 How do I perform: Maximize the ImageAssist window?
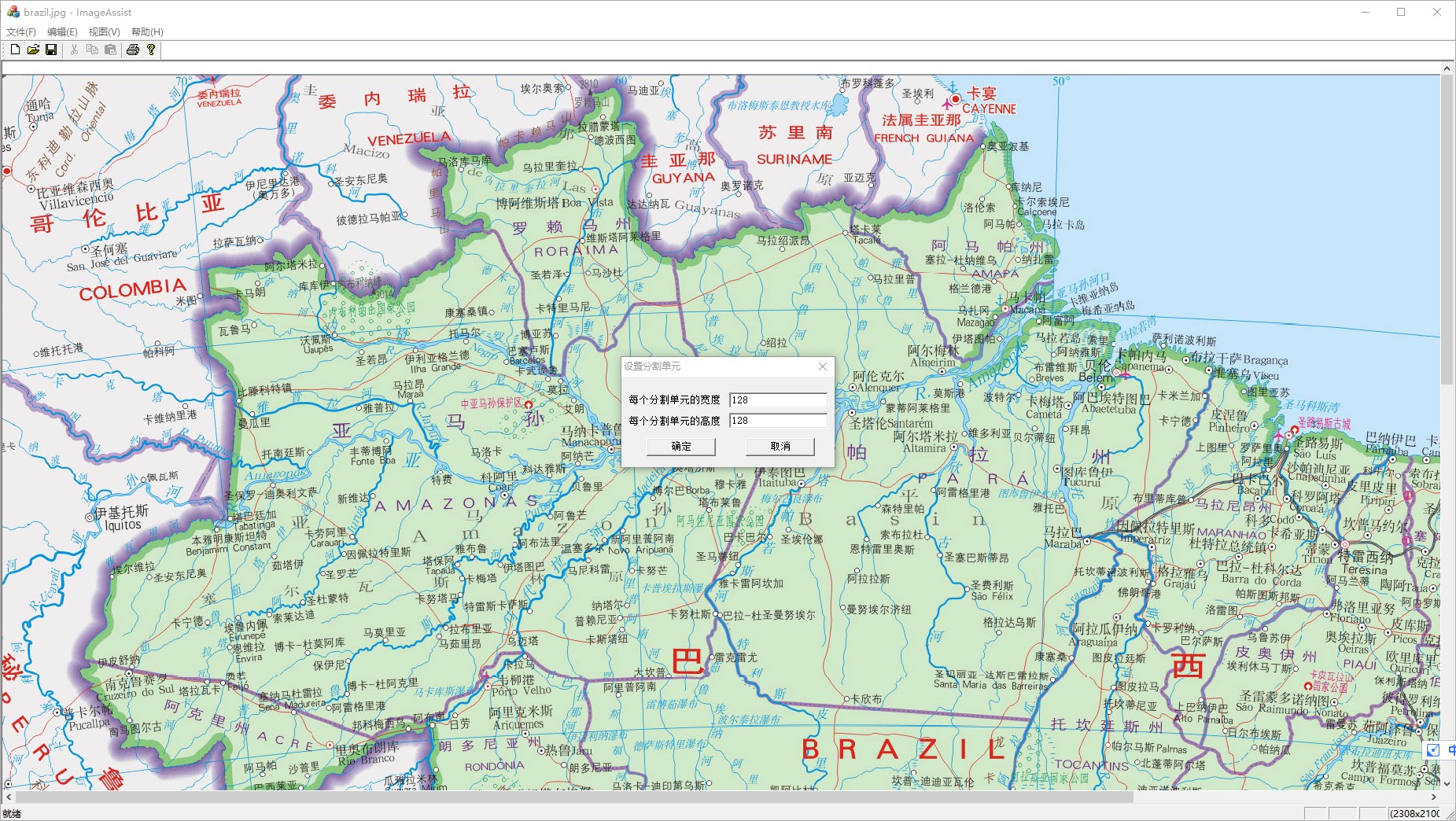pos(1401,12)
